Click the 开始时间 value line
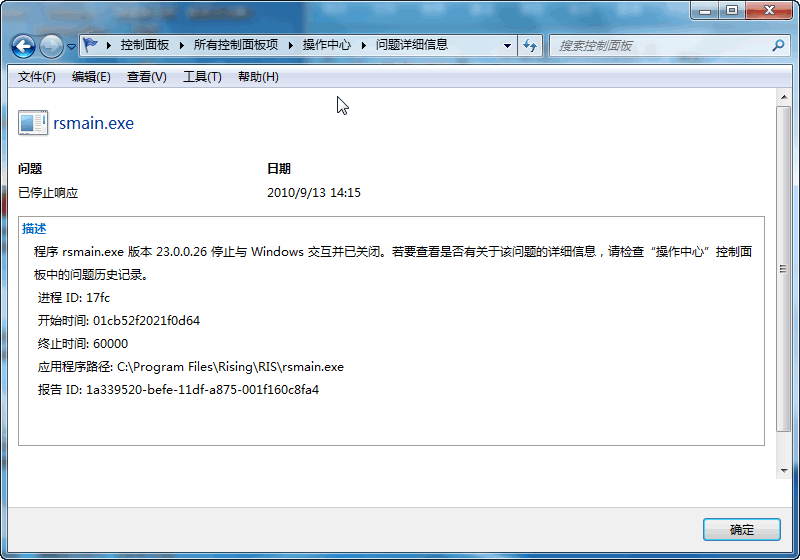800x560 pixels. [x=118, y=321]
